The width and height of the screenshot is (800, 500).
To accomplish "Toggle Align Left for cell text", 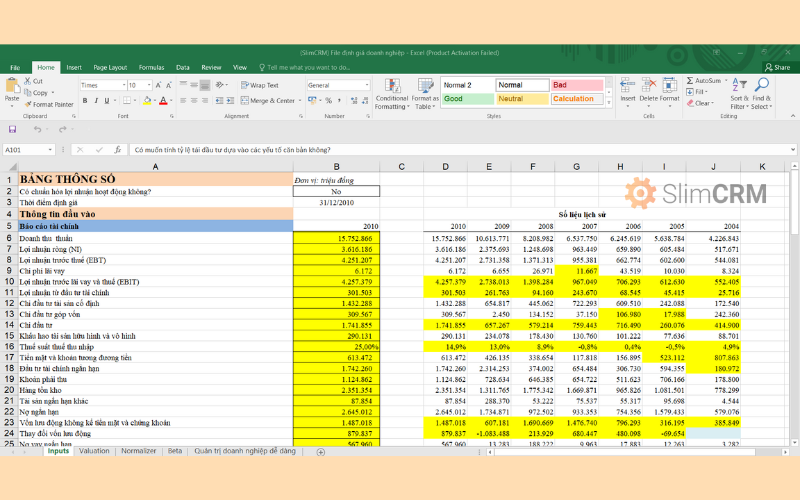I will (x=183, y=101).
